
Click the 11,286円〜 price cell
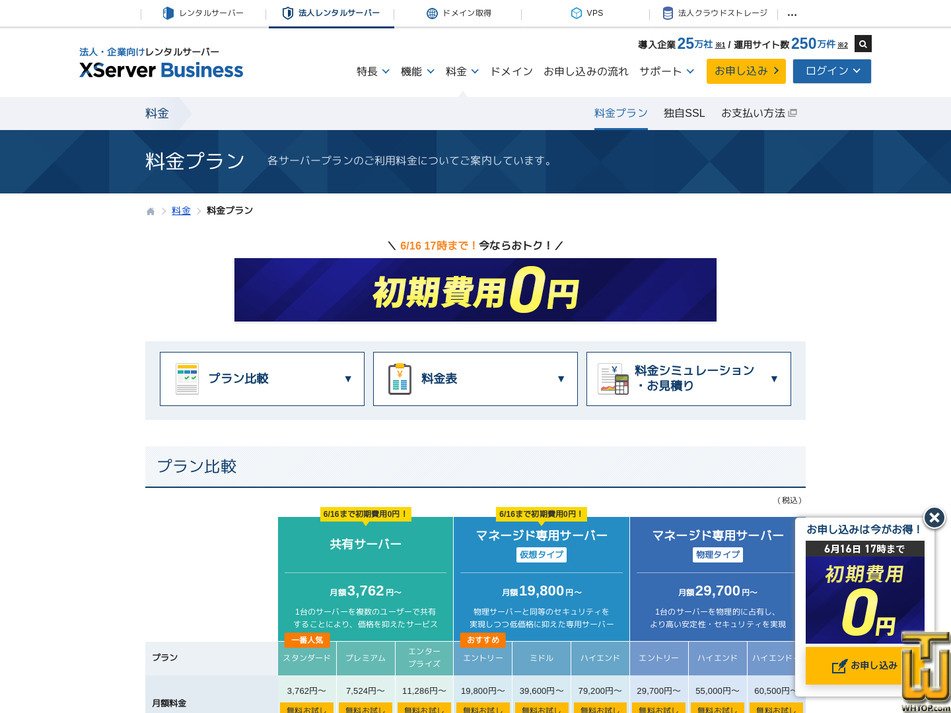coord(424,691)
